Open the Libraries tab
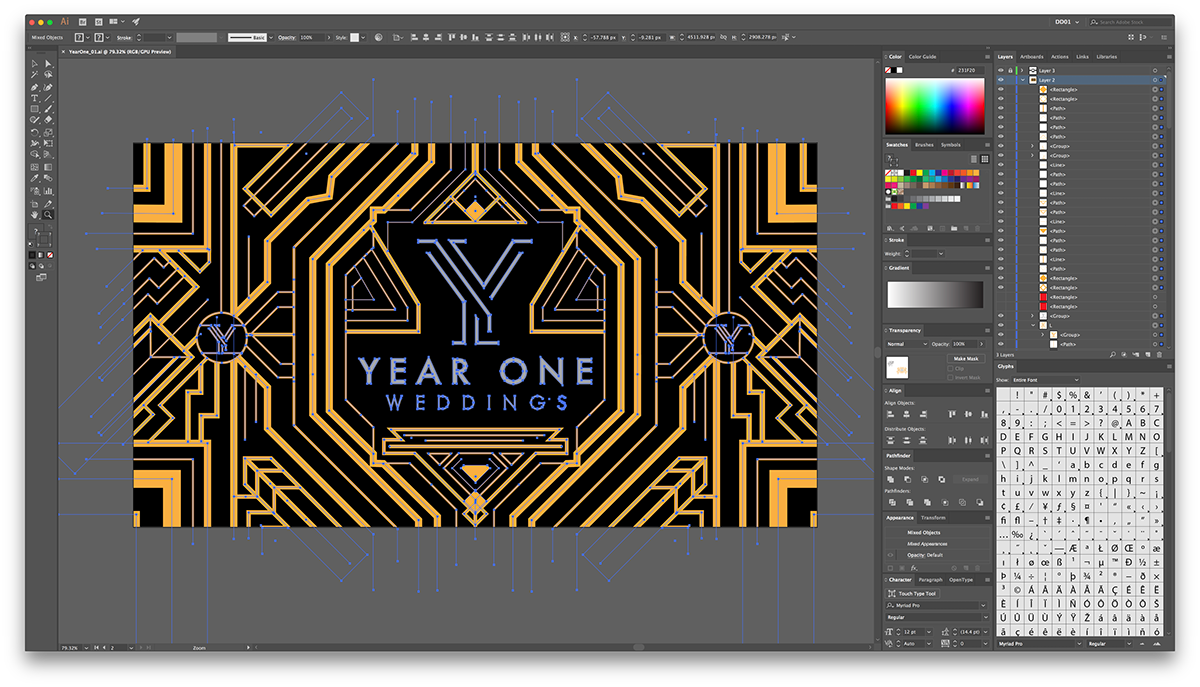 tap(1106, 57)
